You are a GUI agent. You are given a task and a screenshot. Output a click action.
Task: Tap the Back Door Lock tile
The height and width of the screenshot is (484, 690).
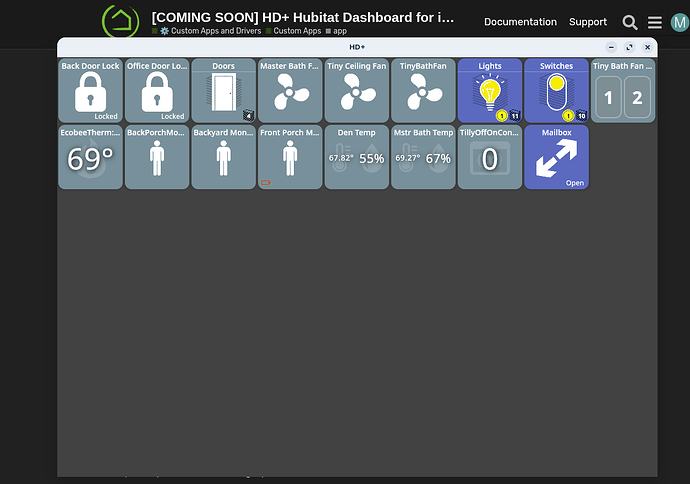click(x=90, y=91)
